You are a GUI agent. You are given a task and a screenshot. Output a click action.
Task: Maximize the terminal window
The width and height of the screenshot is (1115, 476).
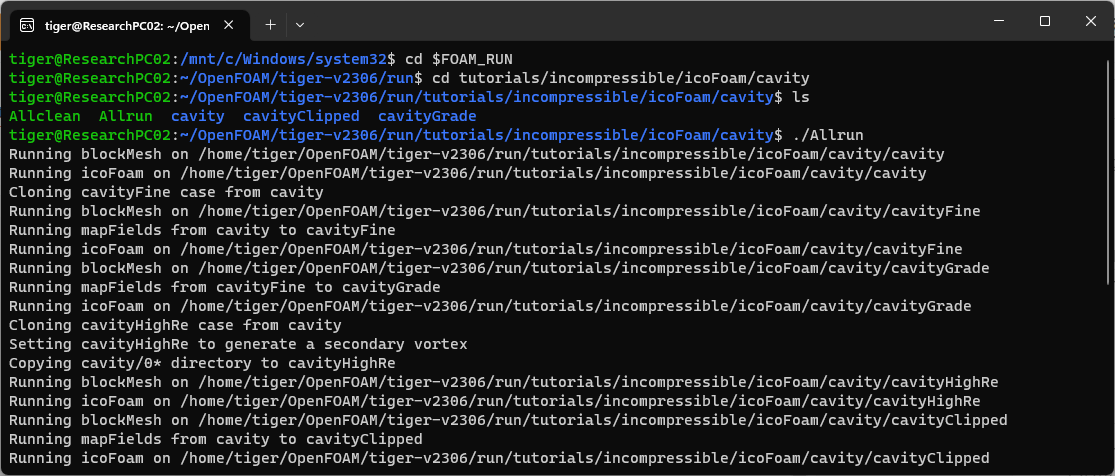pos(1045,21)
